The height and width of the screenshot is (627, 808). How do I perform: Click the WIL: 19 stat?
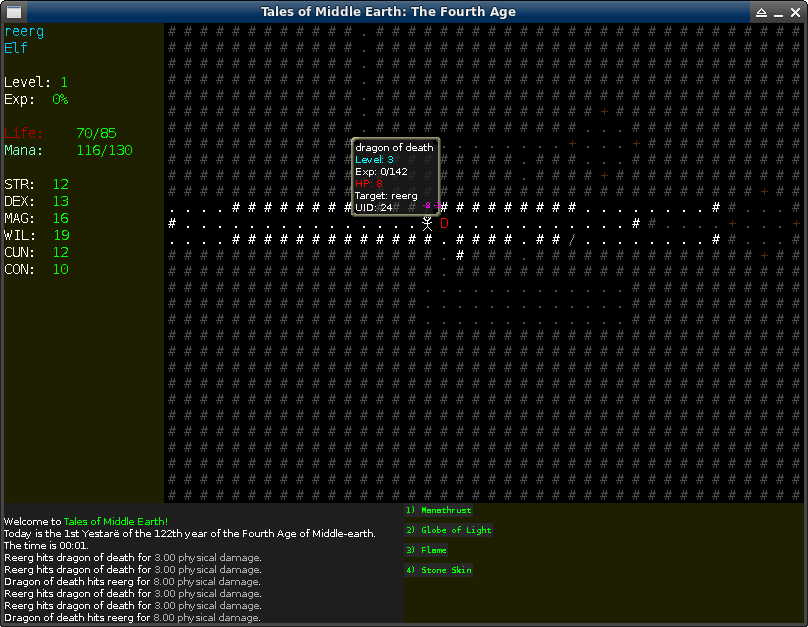pyautogui.click(x=36, y=235)
